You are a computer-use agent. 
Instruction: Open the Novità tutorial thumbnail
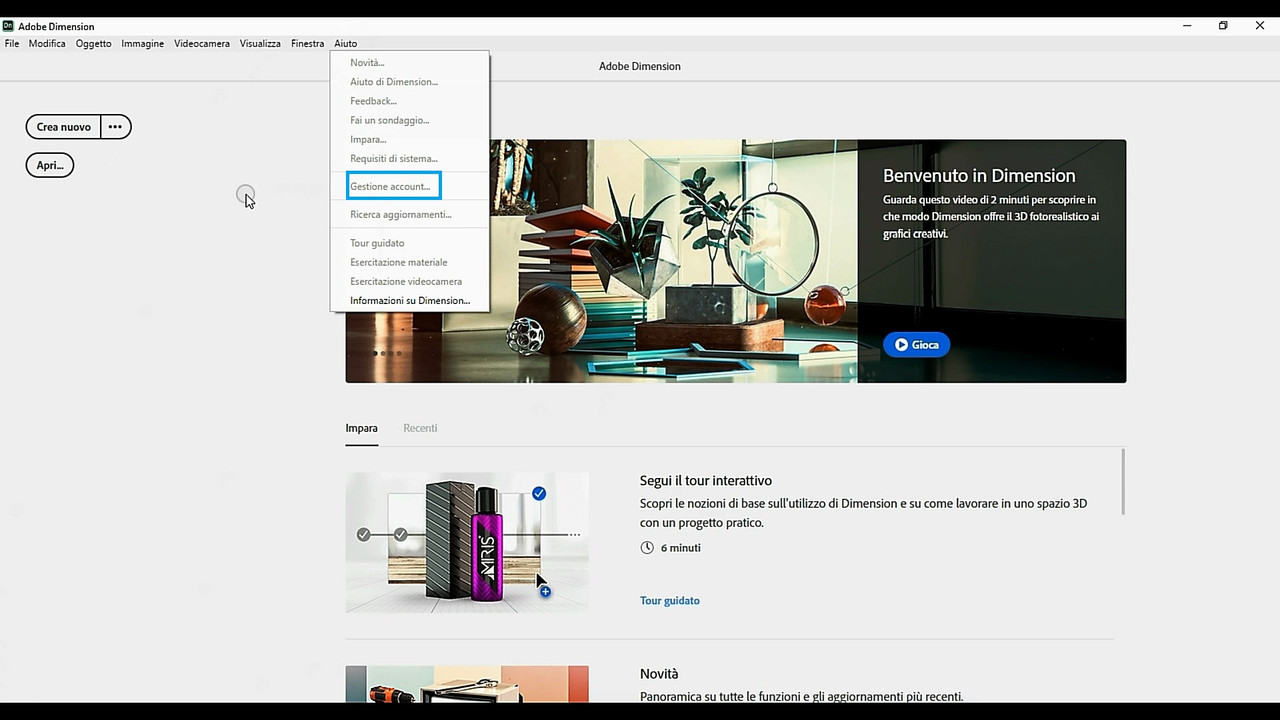(x=467, y=684)
